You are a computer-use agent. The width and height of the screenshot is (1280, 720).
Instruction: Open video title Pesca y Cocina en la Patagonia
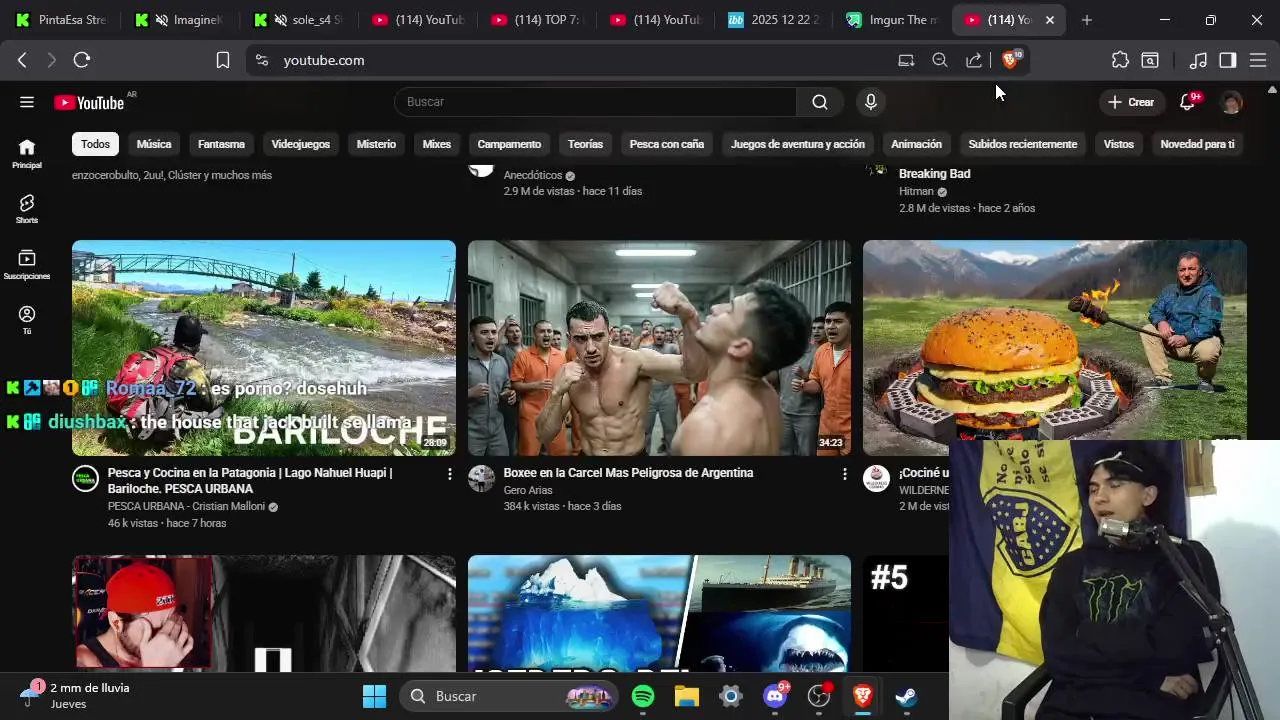coord(250,481)
